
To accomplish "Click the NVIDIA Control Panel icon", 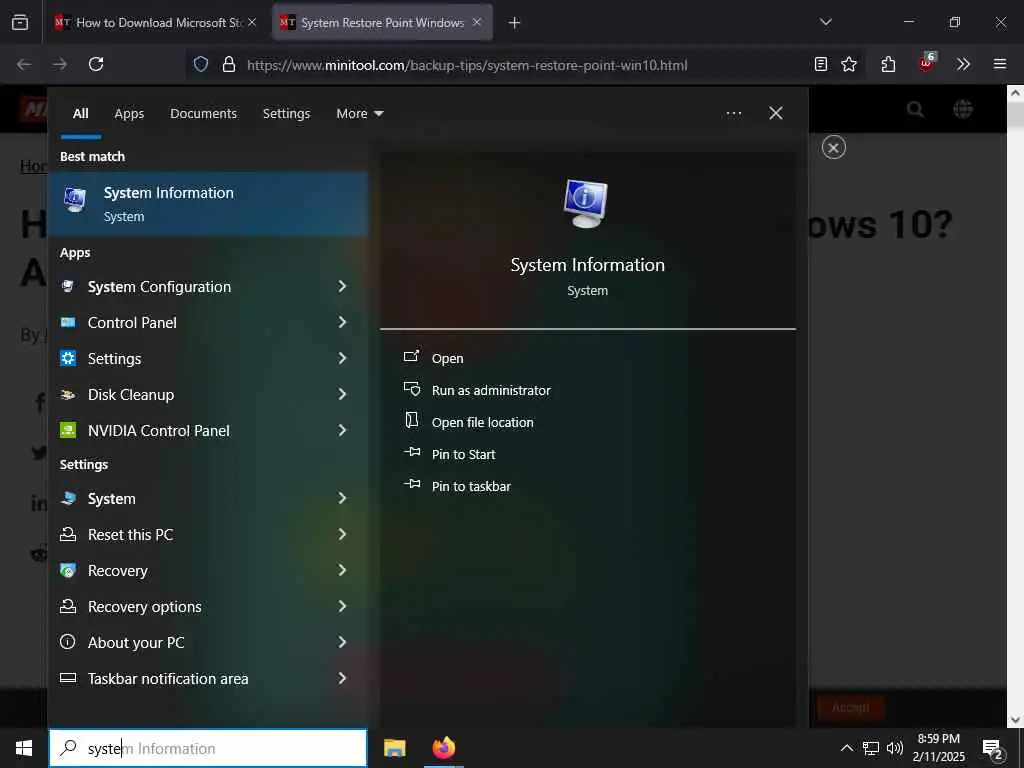I will click(67, 430).
